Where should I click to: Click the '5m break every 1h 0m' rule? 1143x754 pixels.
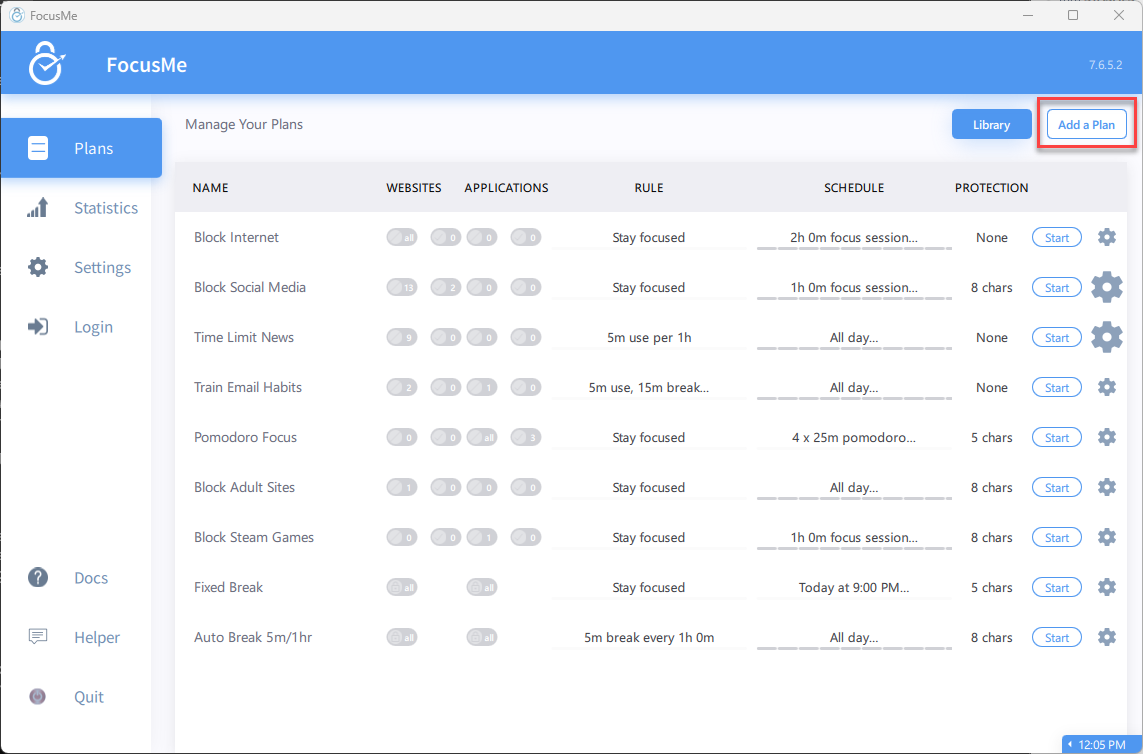[649, 637]
